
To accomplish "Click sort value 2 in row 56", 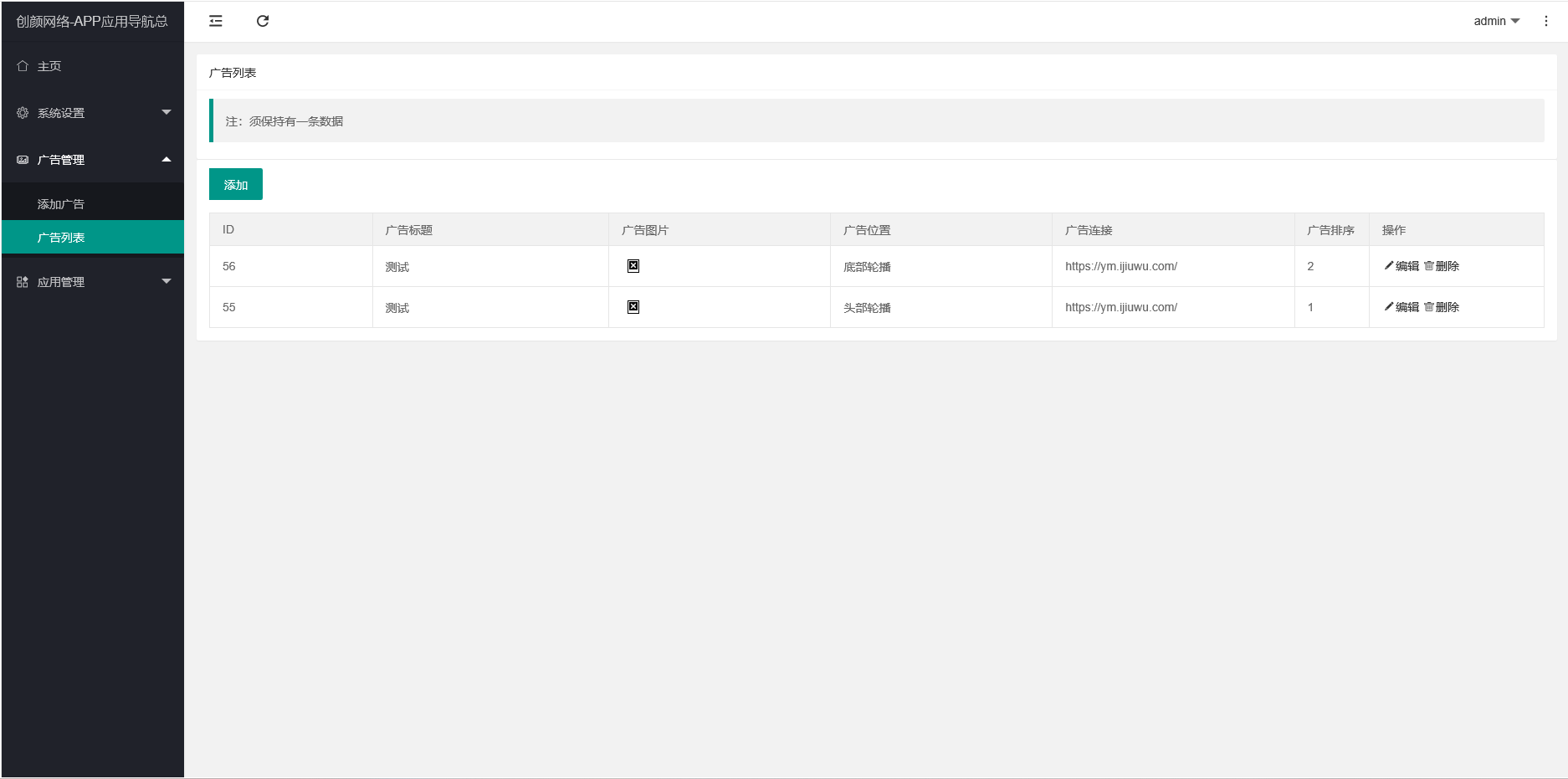I will (1310, 266).
